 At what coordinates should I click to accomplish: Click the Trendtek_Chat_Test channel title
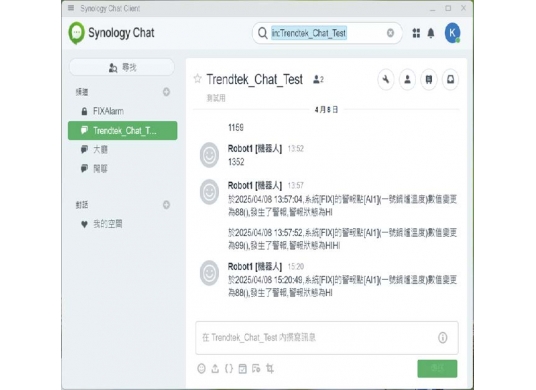255,79
